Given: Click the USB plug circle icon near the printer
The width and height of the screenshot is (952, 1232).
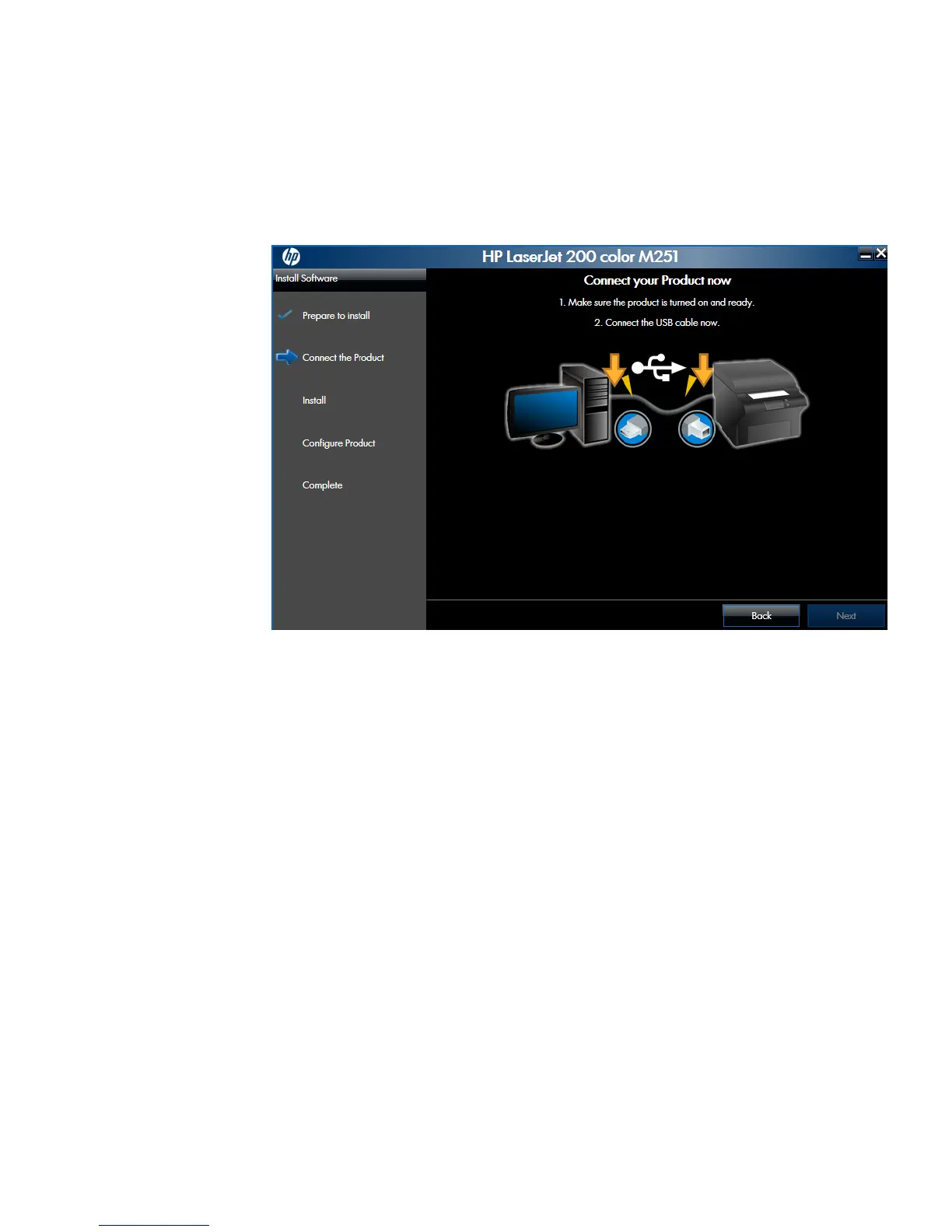Looking at the screenshot, I should coord(696,429).
